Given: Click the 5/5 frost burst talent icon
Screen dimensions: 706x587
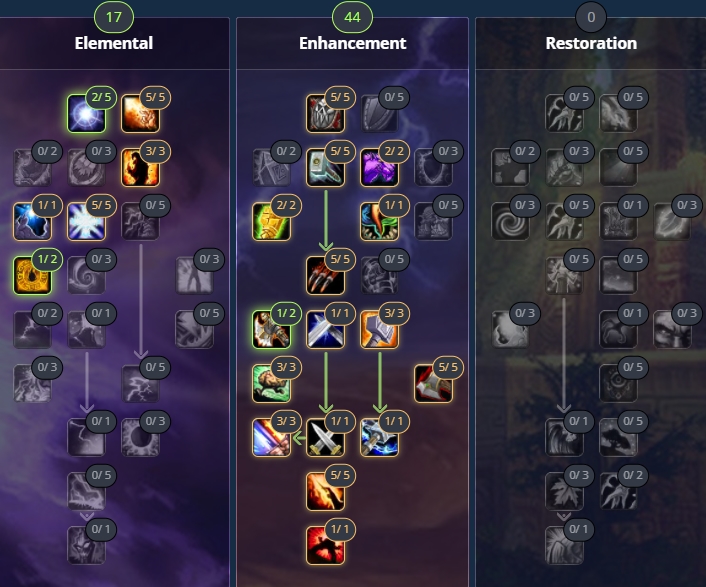Looking at the screenshot, I should coord(86,221).
